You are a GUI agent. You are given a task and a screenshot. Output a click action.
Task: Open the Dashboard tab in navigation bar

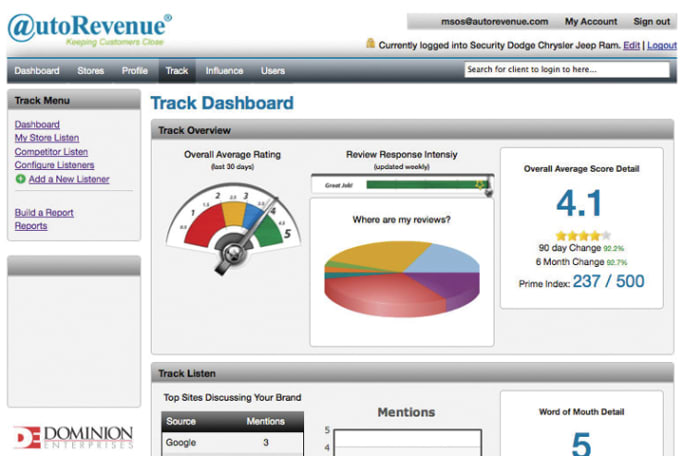coord(37,71)
